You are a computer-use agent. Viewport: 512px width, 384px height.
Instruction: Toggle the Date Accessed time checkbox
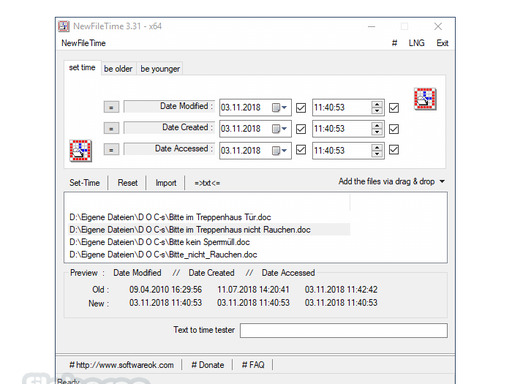(x=394, y=150)
